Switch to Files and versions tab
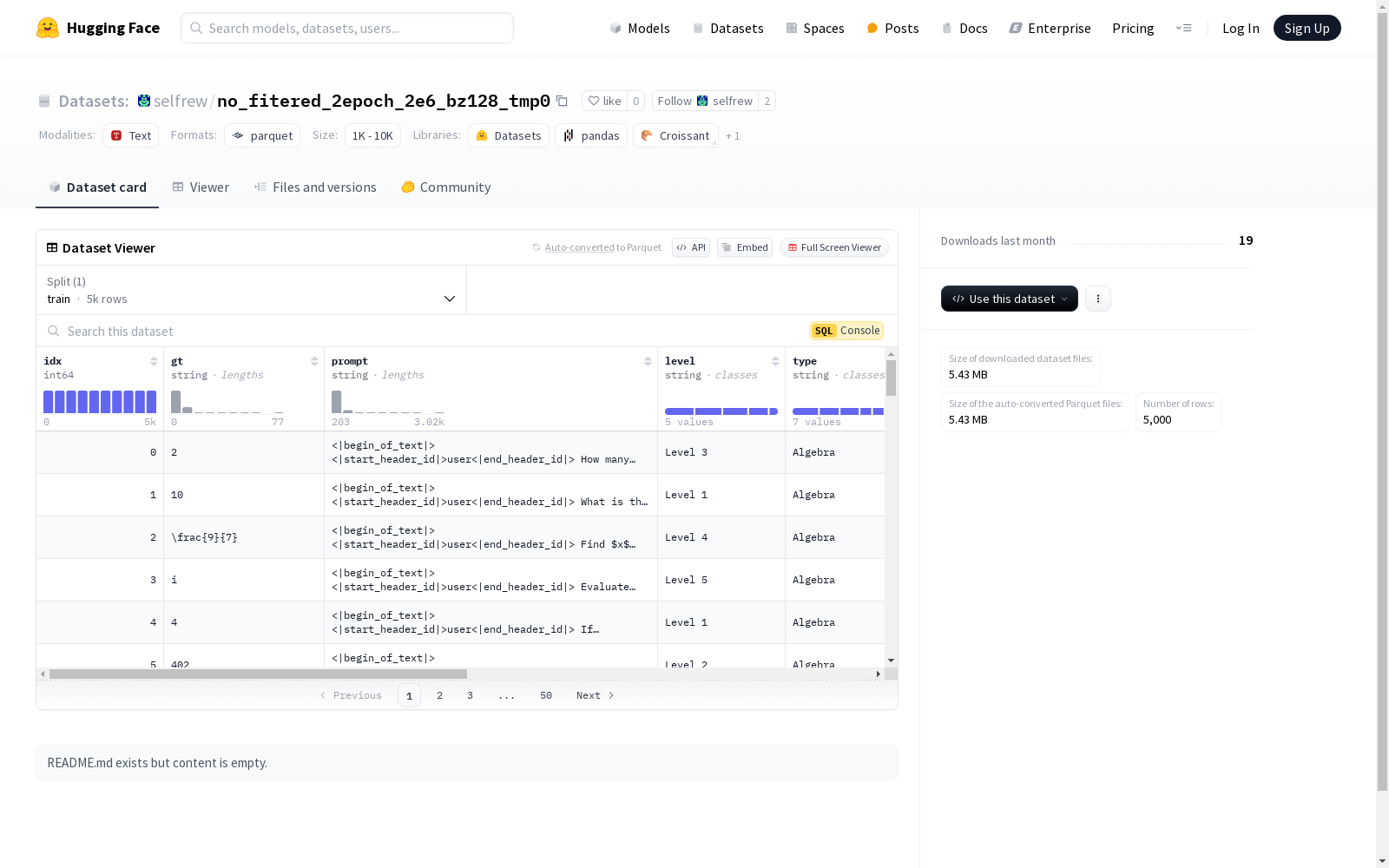Viewport: 1389px width, 868px height. [x=315, y=187]
